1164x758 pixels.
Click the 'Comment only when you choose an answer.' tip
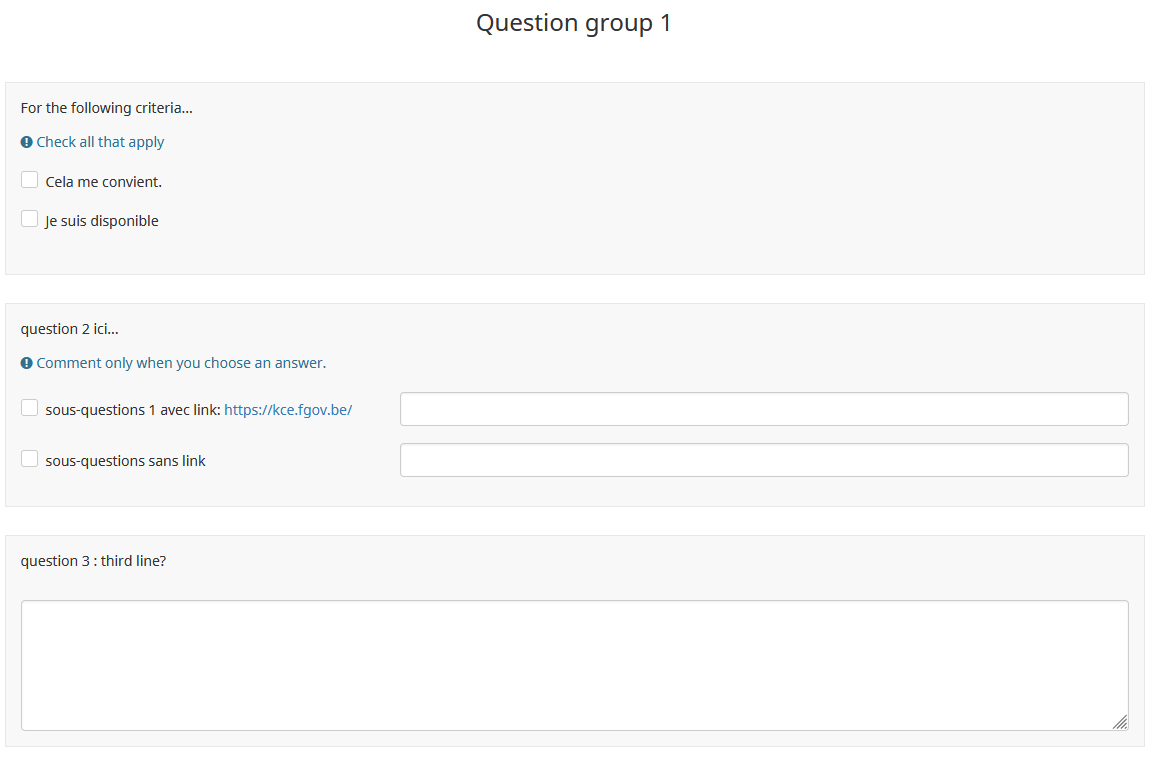point(181,363)
